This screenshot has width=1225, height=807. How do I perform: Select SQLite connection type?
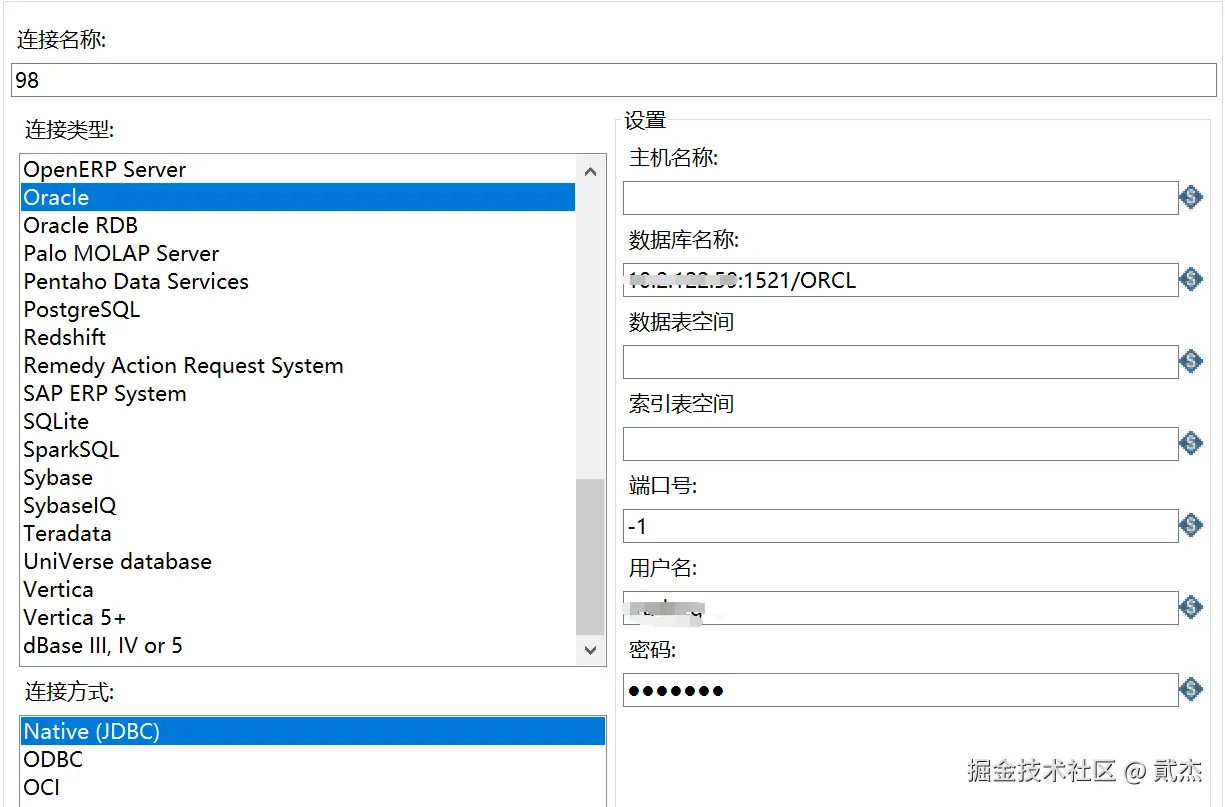coord(298,422)
